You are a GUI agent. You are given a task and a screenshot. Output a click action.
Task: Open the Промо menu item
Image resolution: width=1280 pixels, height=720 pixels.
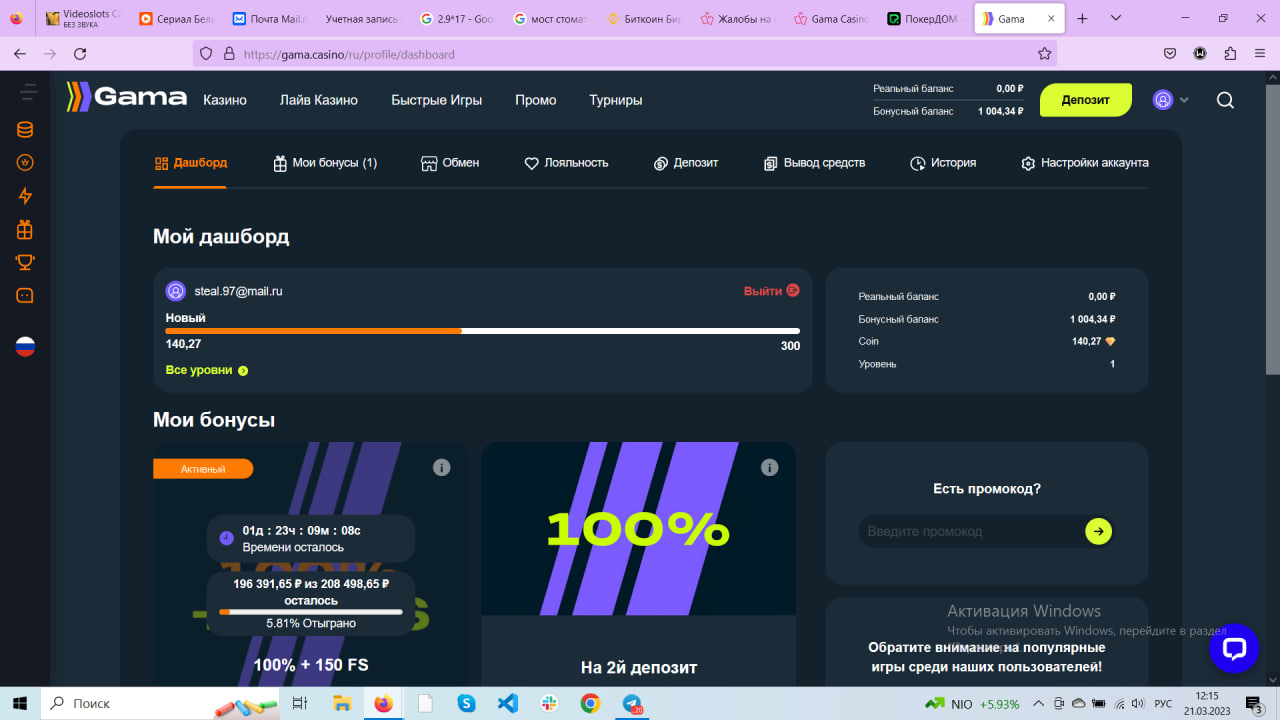tap(536, 100)
